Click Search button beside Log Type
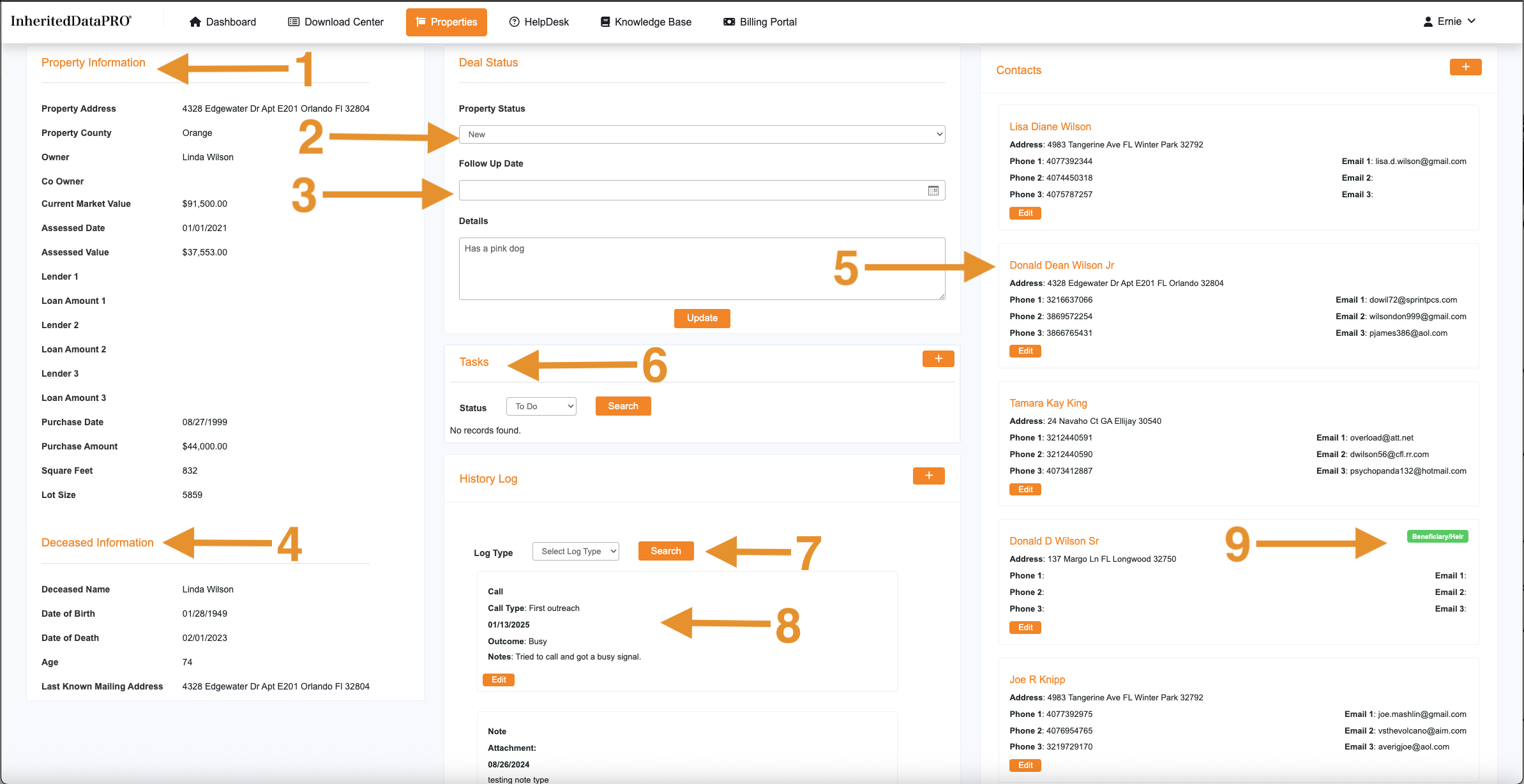The width and height of the screenshot is (1524, 784). point(665,551)
